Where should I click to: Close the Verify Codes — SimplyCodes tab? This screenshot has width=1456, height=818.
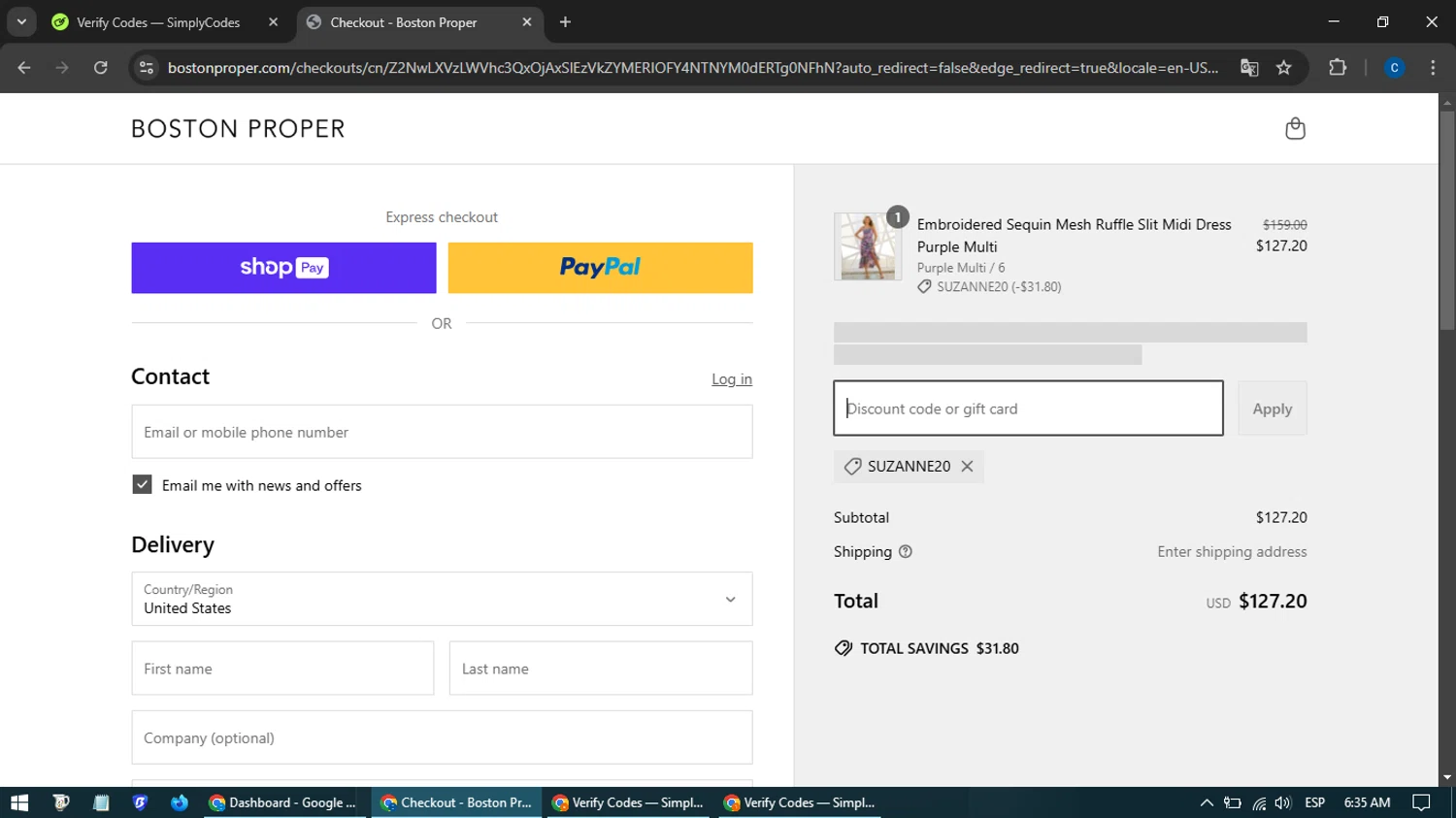[x=273, y=21]
